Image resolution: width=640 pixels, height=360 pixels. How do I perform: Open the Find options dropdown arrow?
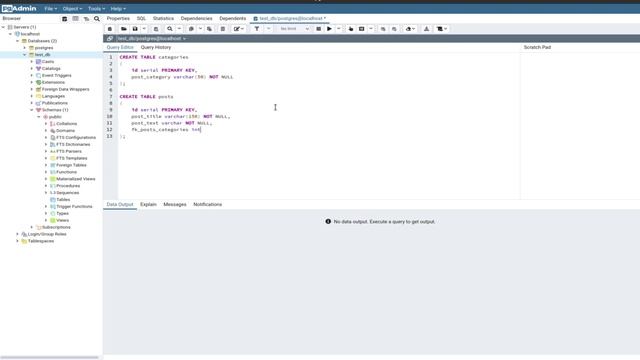179,29
